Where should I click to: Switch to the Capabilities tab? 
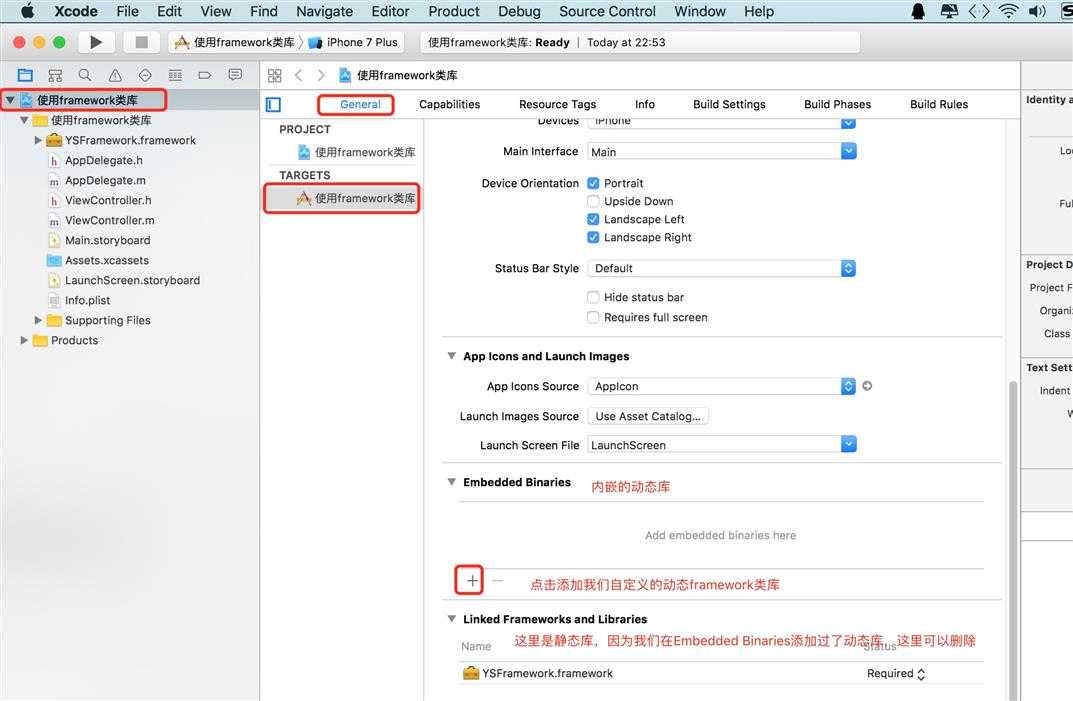point(450,105)
